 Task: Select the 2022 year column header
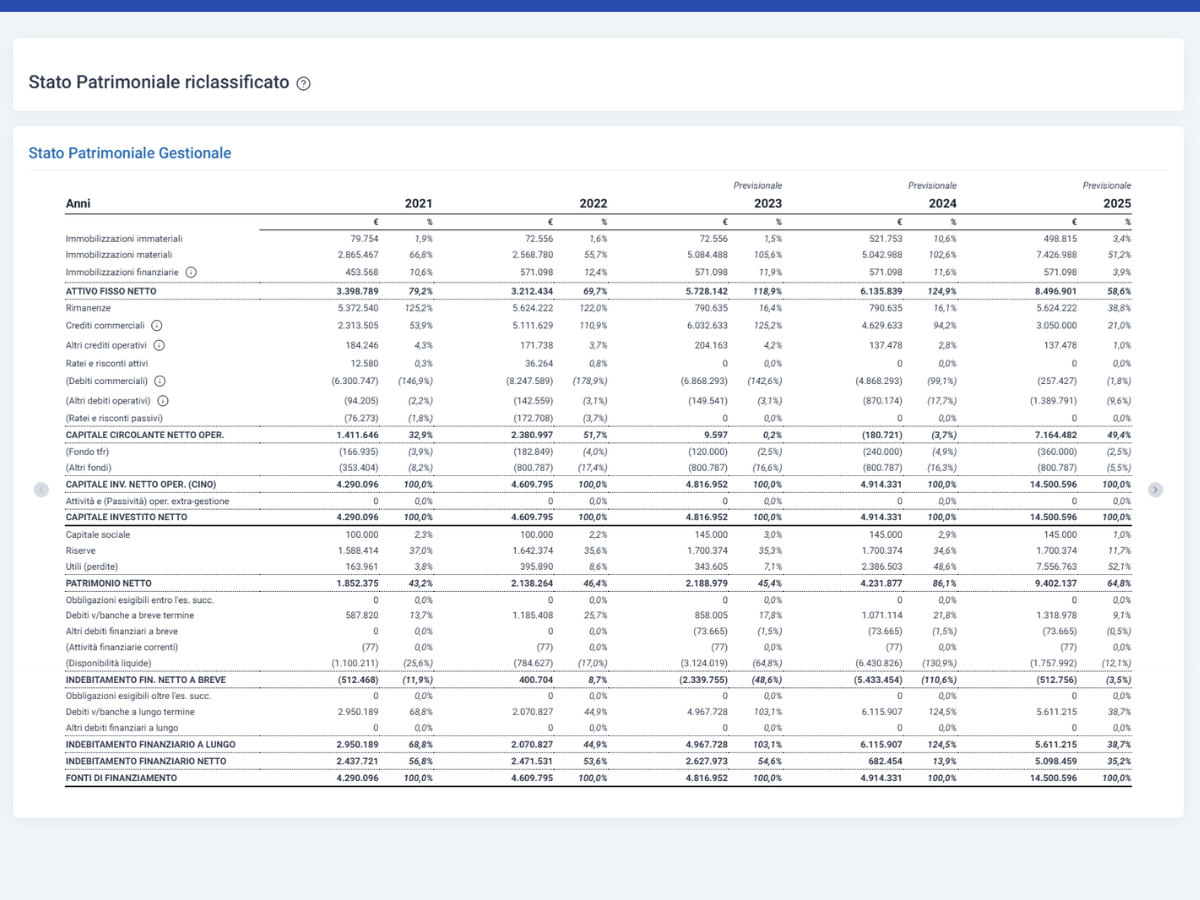click(593, 204)
